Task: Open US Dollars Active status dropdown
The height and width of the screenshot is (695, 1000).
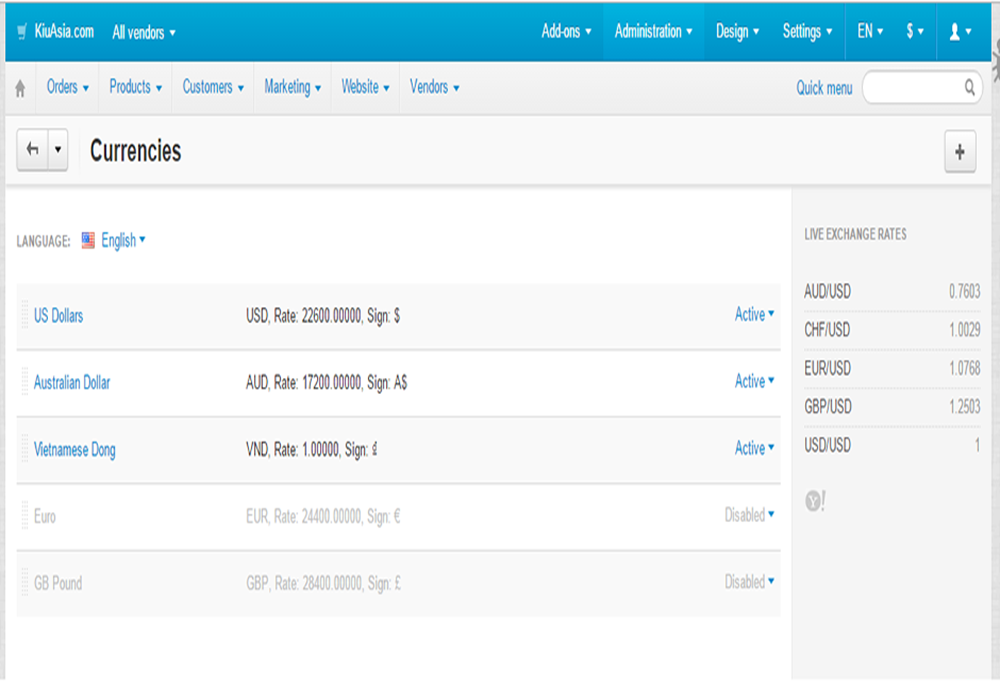Action: coord(754,314)
